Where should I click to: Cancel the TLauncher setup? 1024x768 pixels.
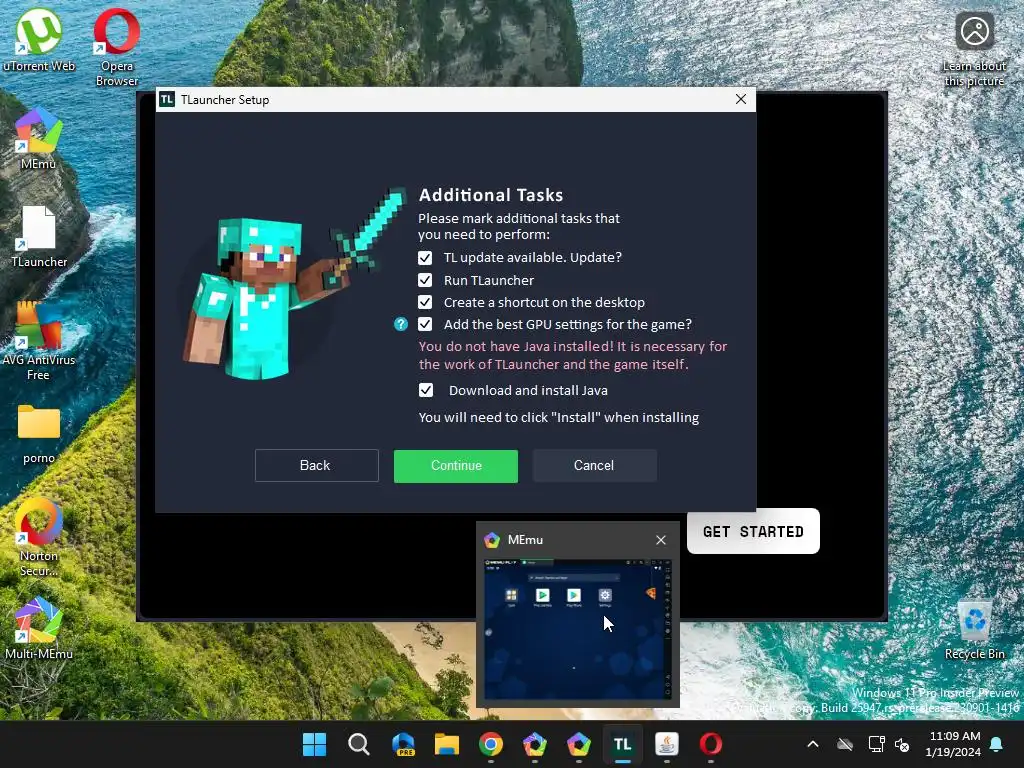pos(594,466)
